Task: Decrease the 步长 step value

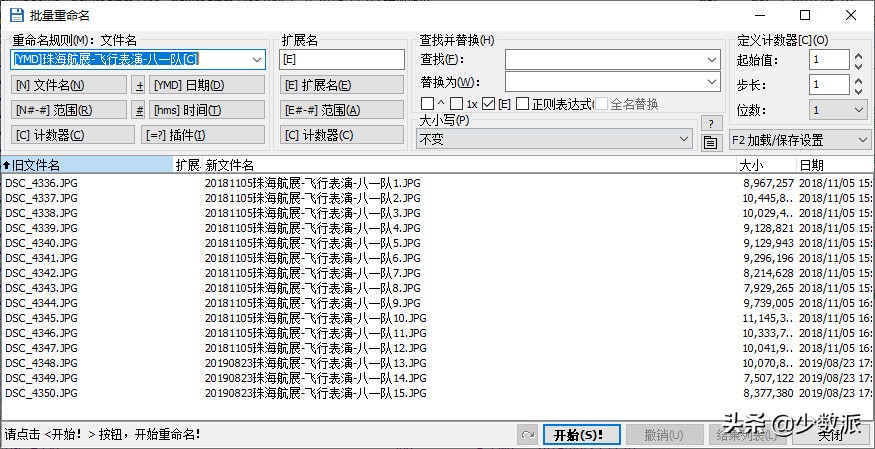Action: (x=858, y=91)
